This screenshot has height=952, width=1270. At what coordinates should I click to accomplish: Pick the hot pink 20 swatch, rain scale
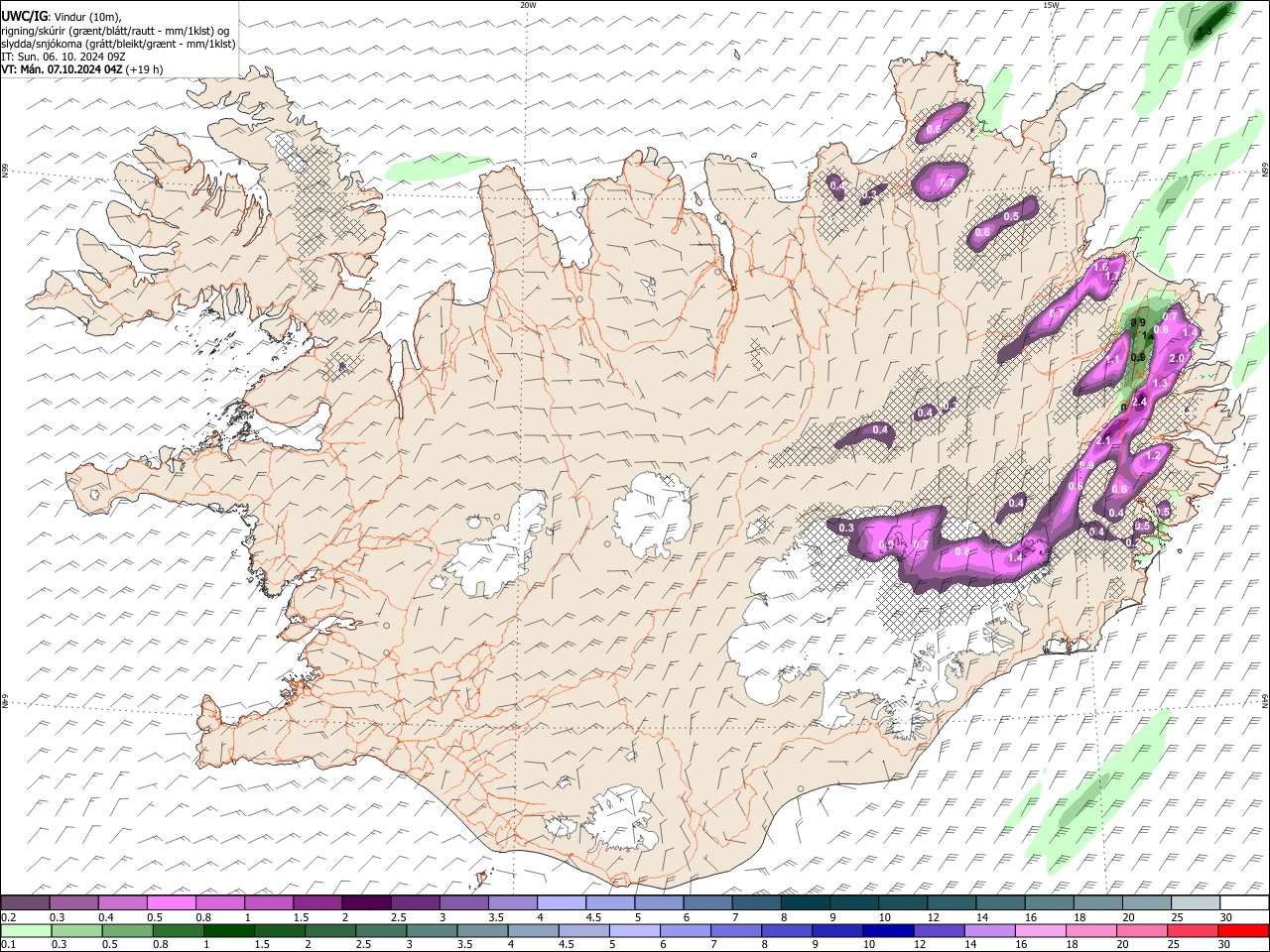[1142, 931]
